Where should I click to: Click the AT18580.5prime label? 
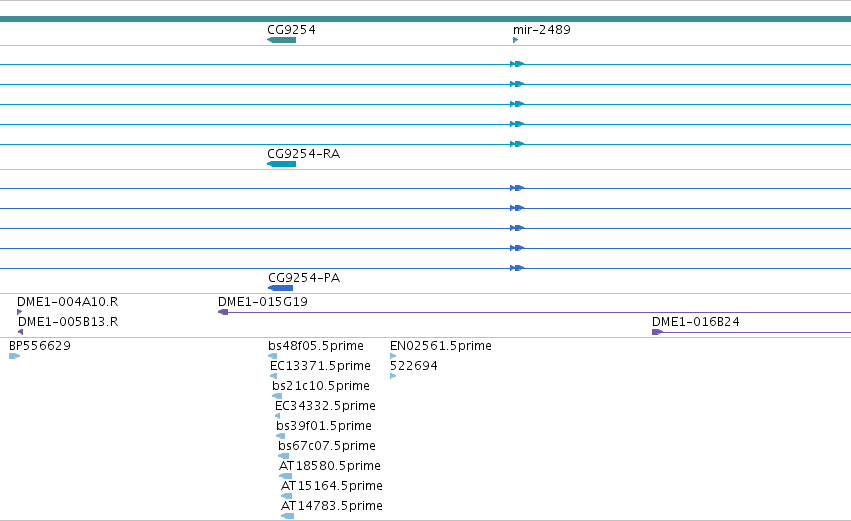(330, 466)
